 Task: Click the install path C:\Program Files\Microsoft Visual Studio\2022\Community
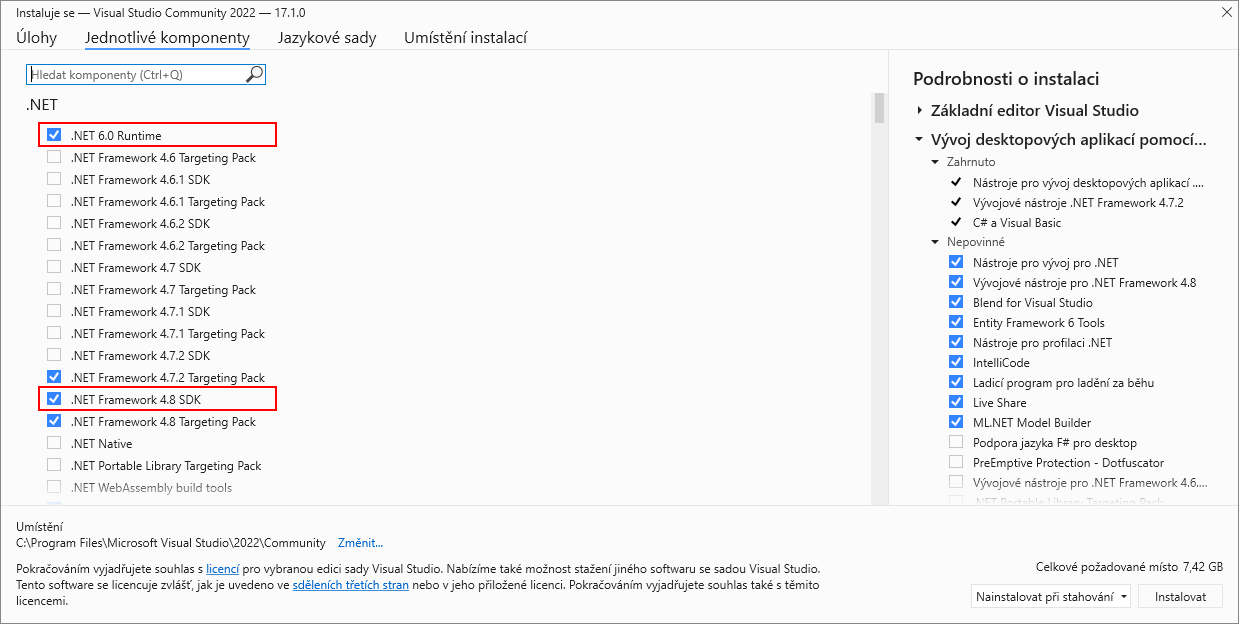coord(171,543)
